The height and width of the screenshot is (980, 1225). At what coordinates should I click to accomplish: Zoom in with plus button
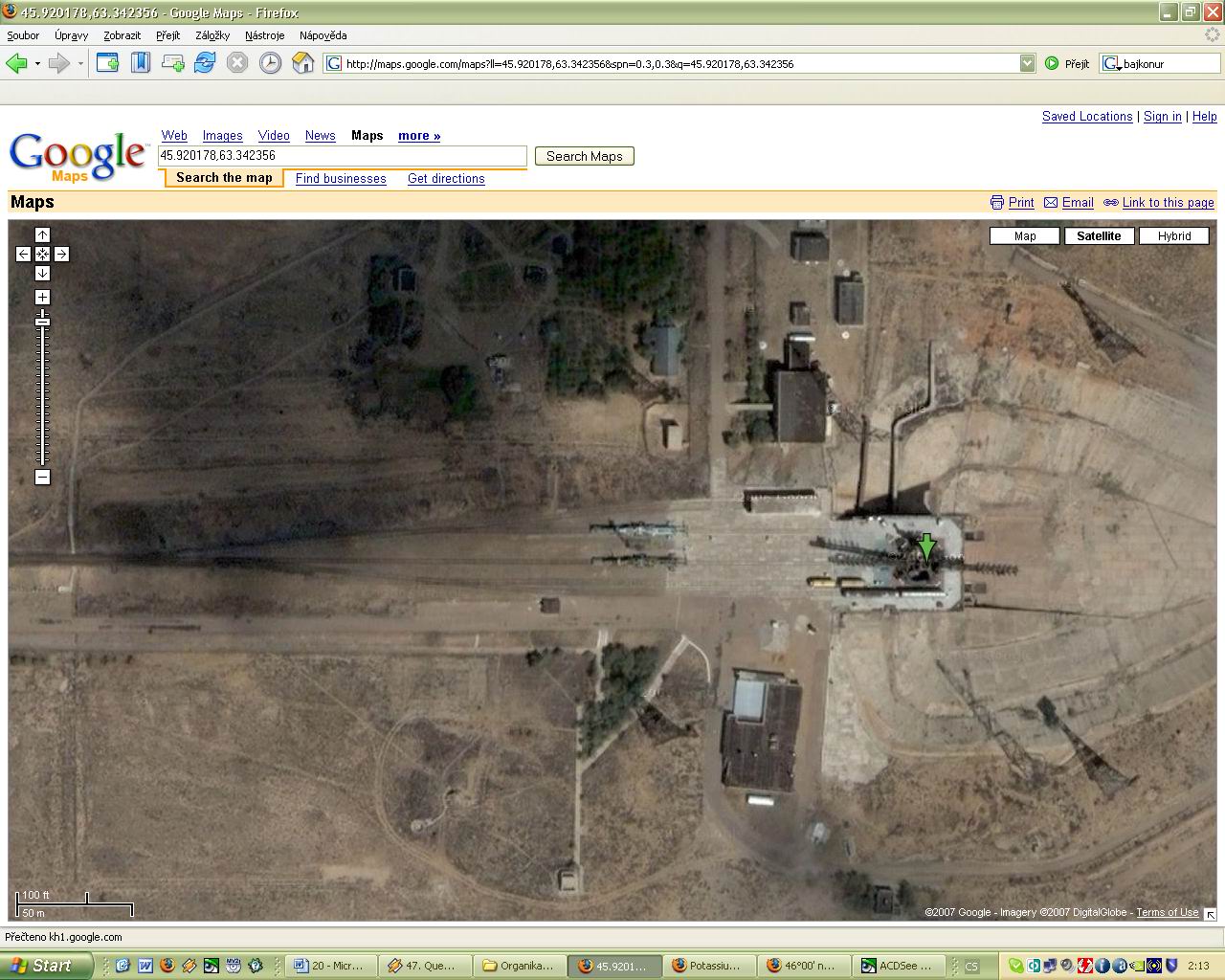point(42,298)
